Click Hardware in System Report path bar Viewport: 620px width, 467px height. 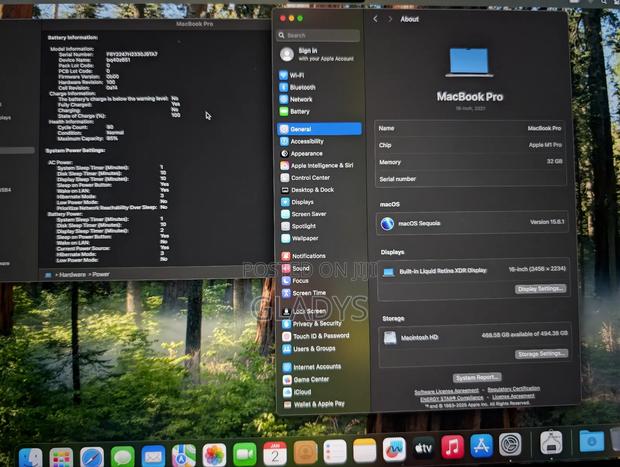(72, 274)
